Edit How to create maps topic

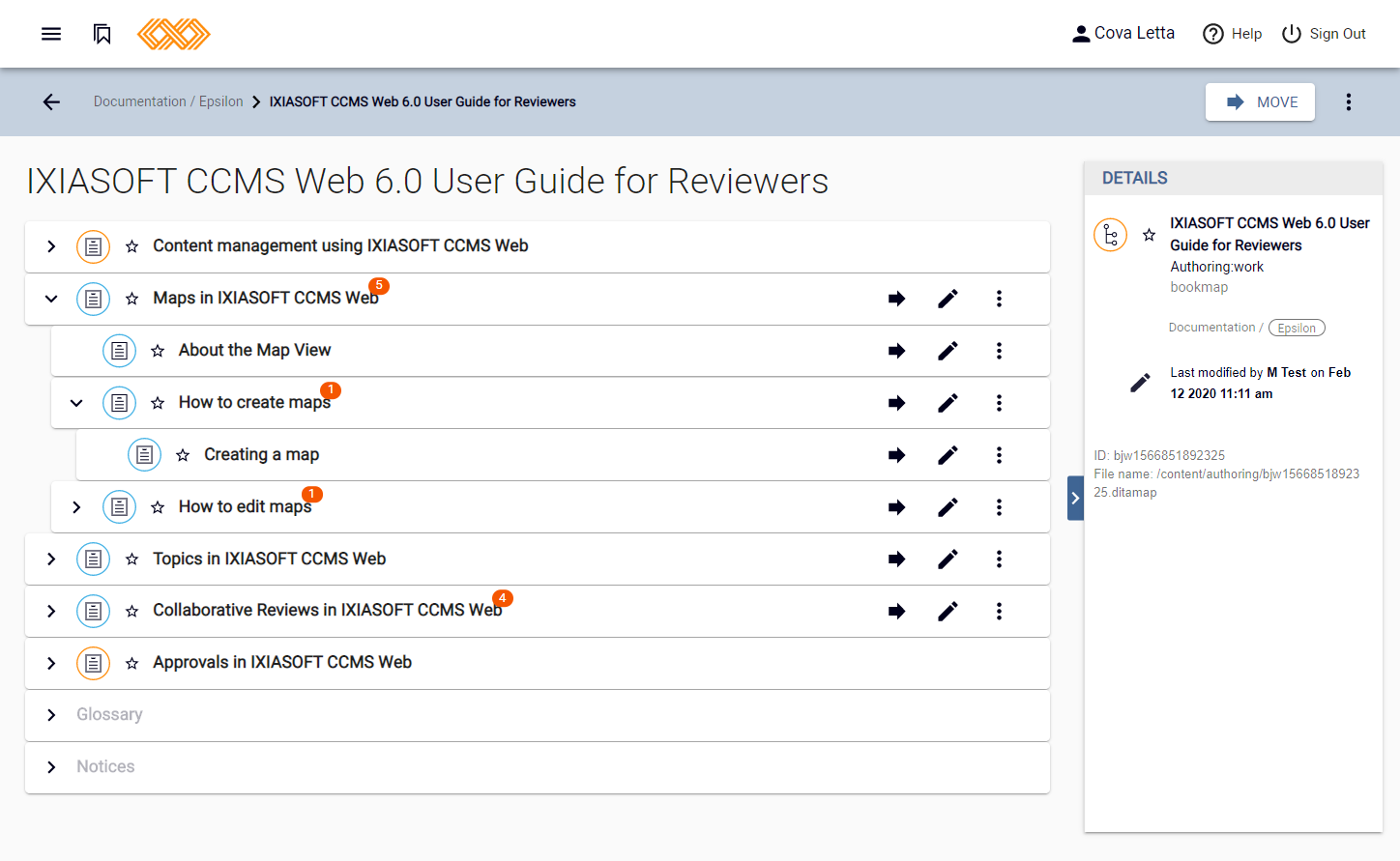click(x=948, y=403)
